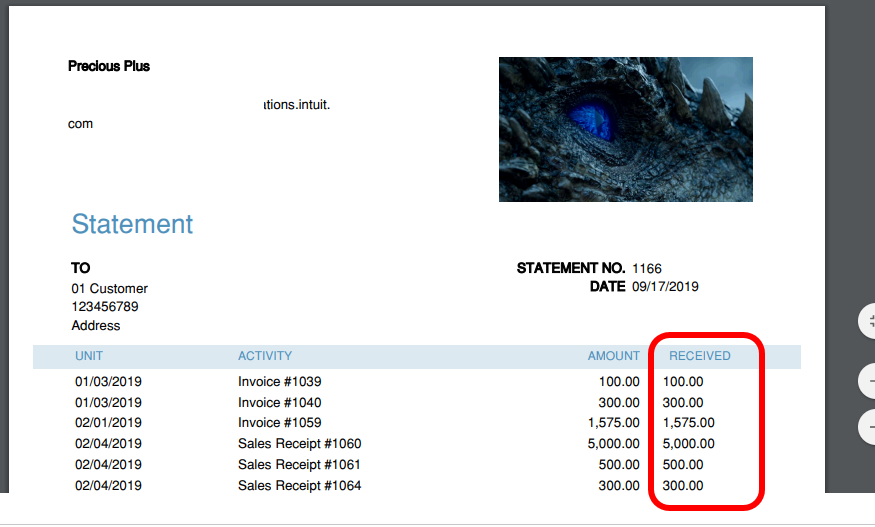Select the '01 Customer' name text
Viewport: 875px width, 527px height.
(109, 289)
